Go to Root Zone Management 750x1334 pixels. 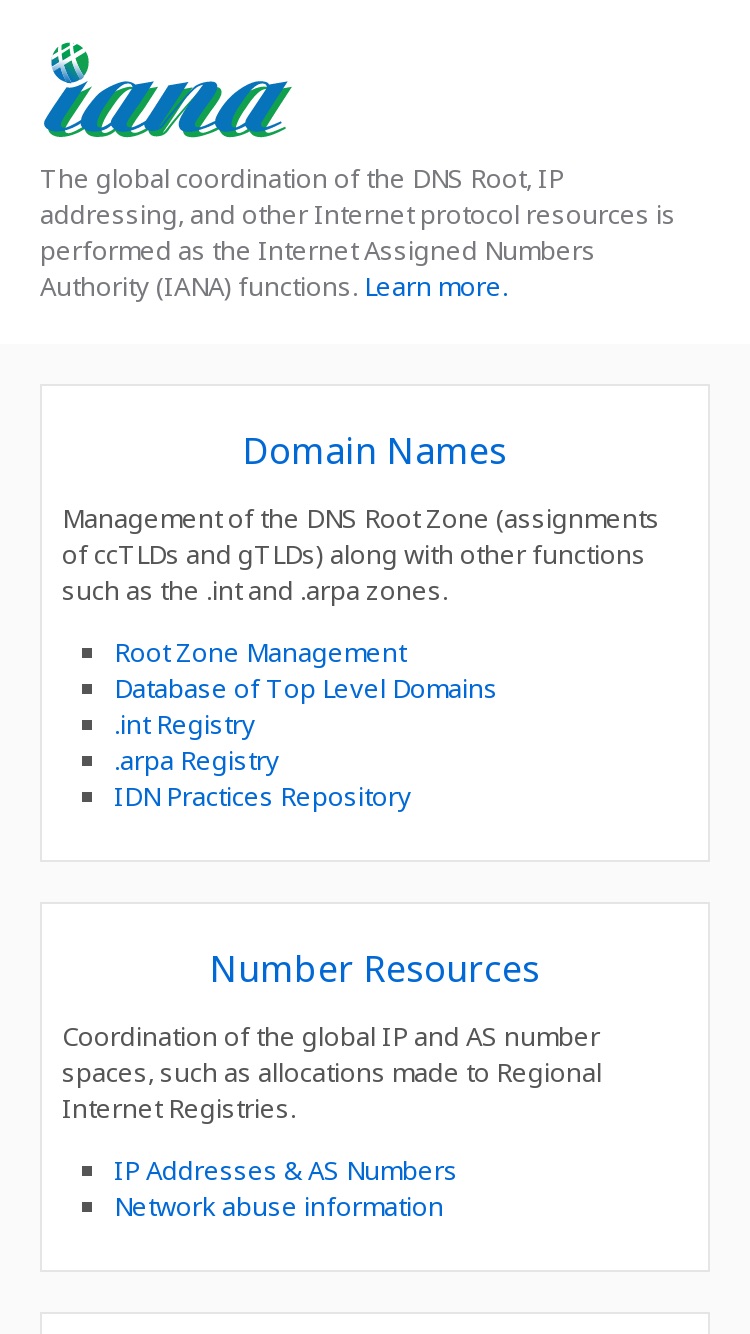tap(260, 653)
